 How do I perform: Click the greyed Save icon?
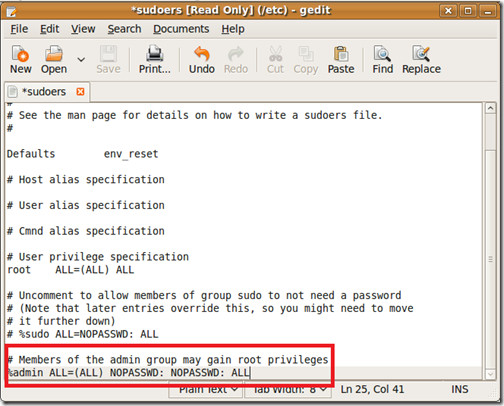[108, 54]
